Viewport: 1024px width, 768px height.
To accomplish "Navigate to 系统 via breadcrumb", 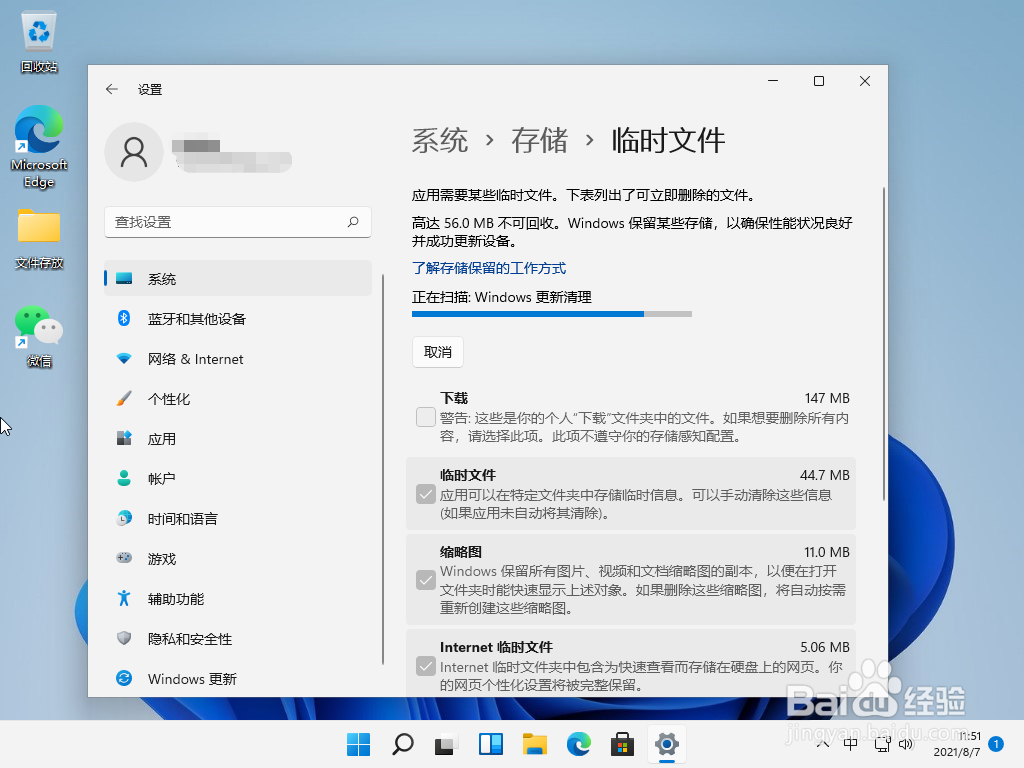I will pos(439,141).
